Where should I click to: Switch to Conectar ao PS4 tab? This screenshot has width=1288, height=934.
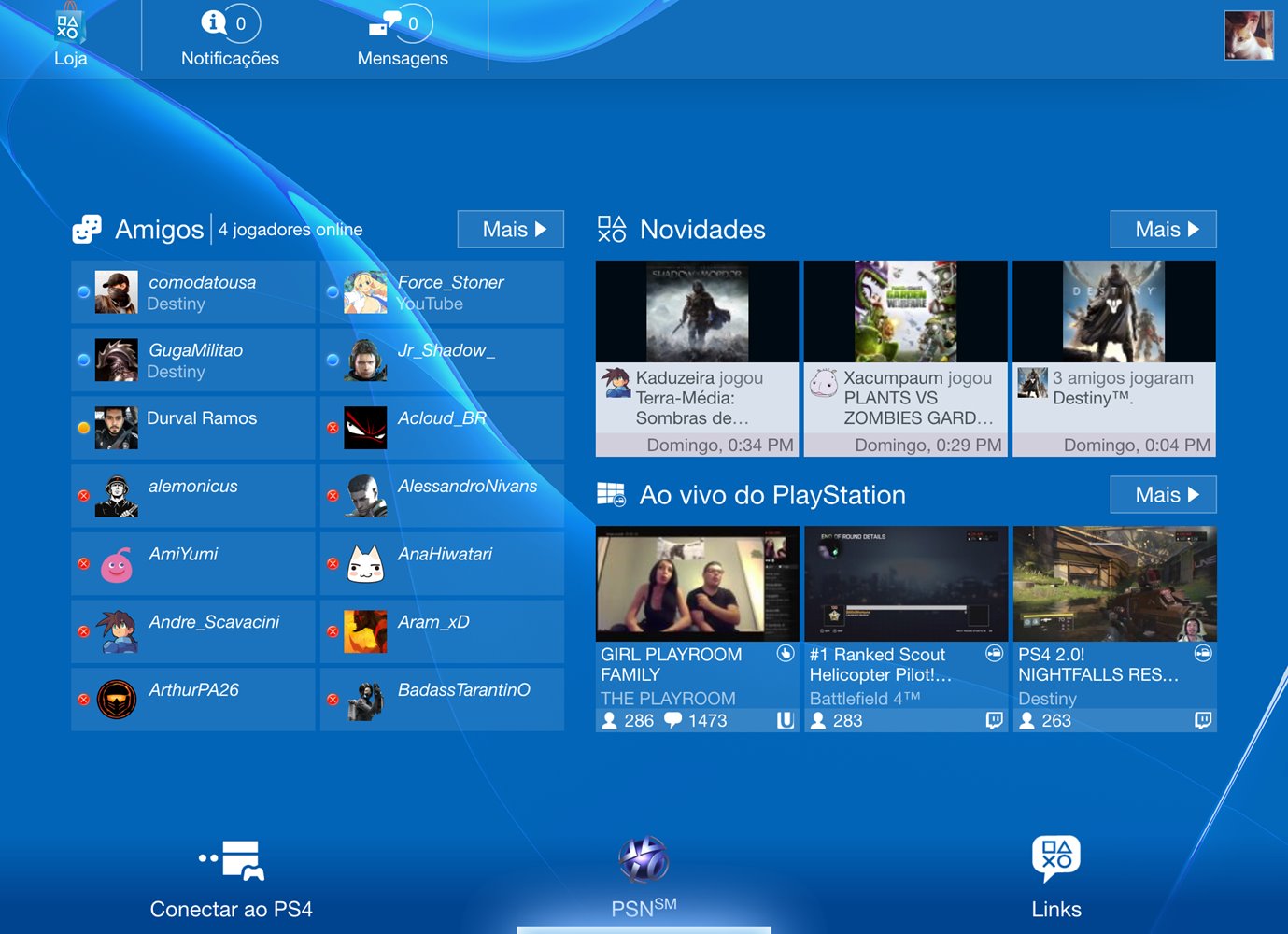pos(232,880)
